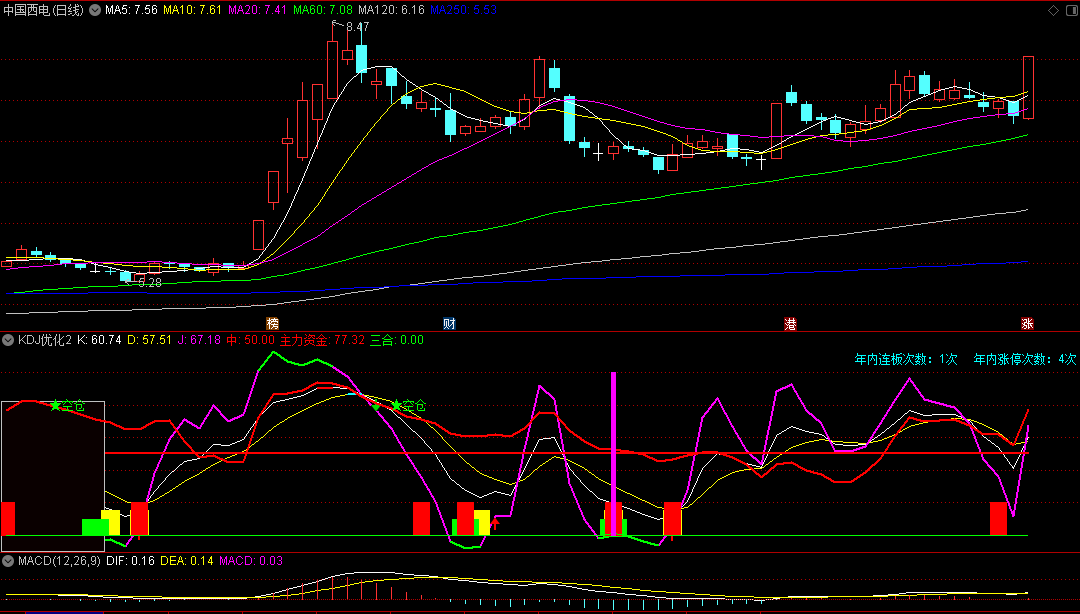This screenshot has height=614, width=1080.
Task: Open the dropdown beside 中国西电(日线)
Action: click(94, 10)
